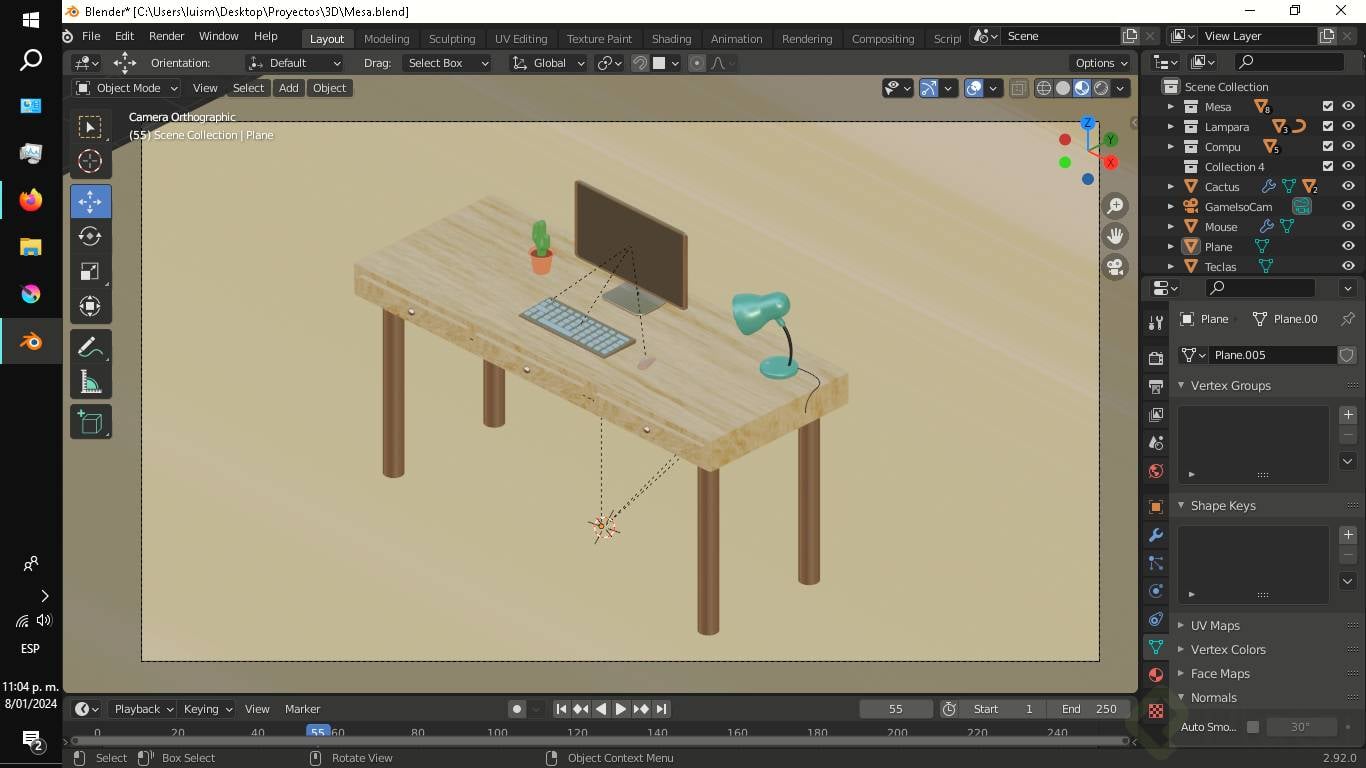Click the Options button in the header
Viewport: 1366px width, 768px height.
coord(1101,63)
